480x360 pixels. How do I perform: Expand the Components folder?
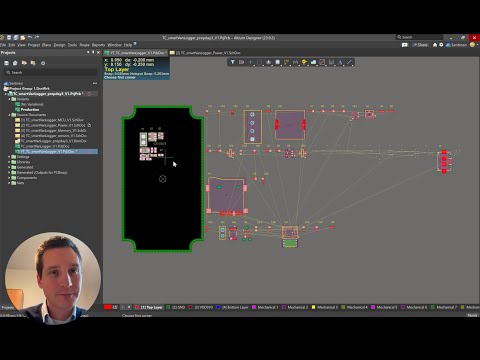9,178
